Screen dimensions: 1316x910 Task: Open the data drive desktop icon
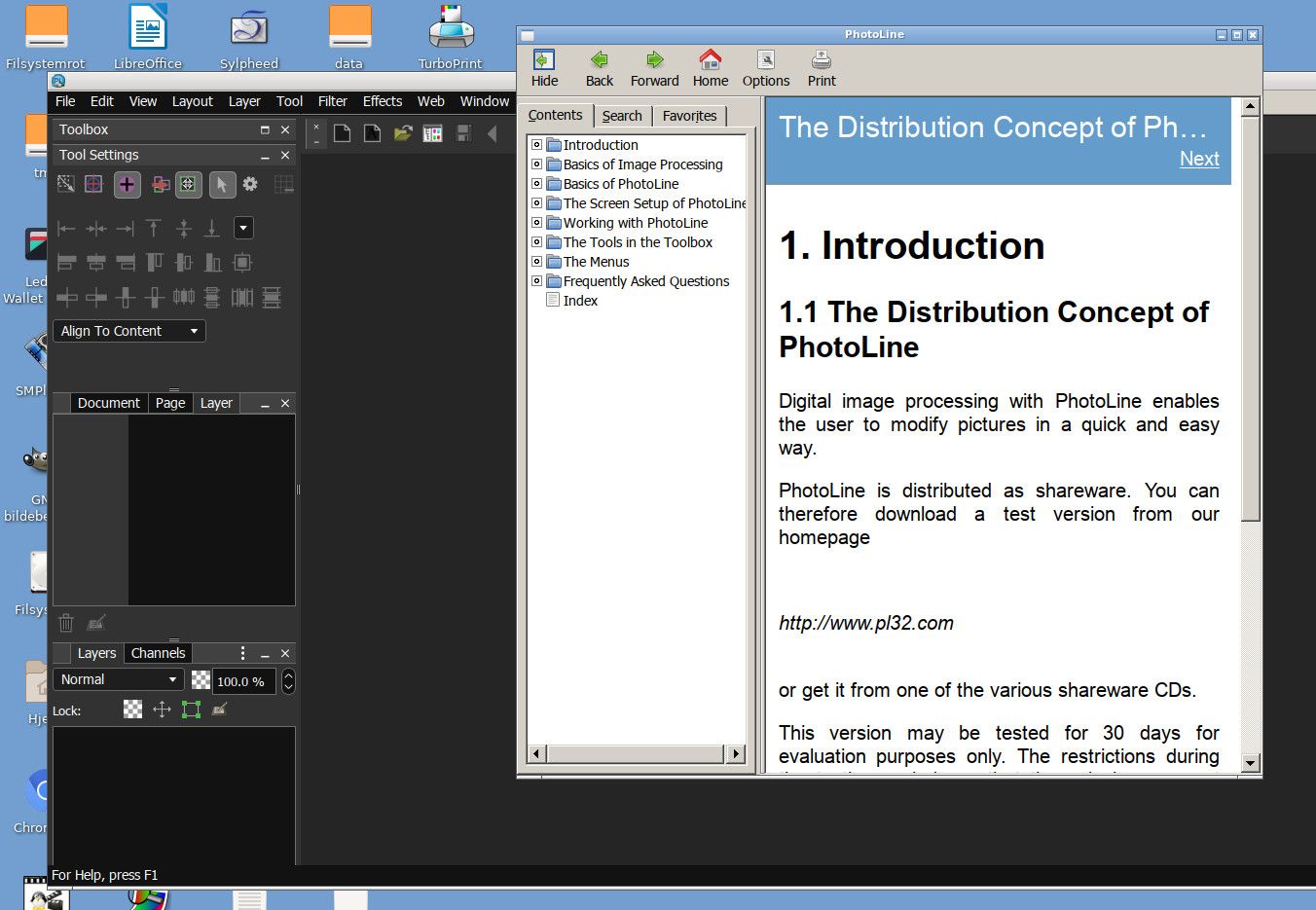tap(349, 37)
